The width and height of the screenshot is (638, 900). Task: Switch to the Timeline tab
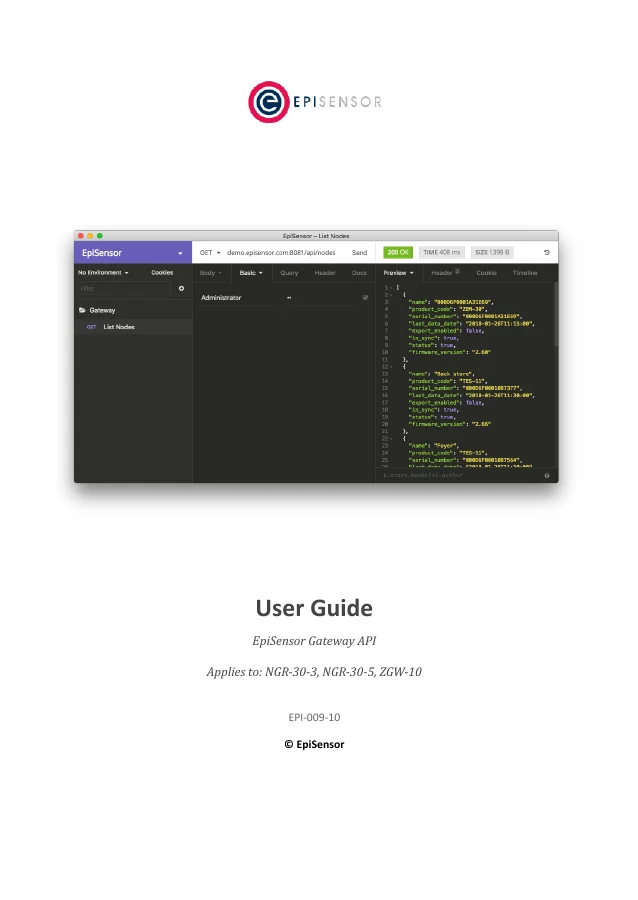525,273
